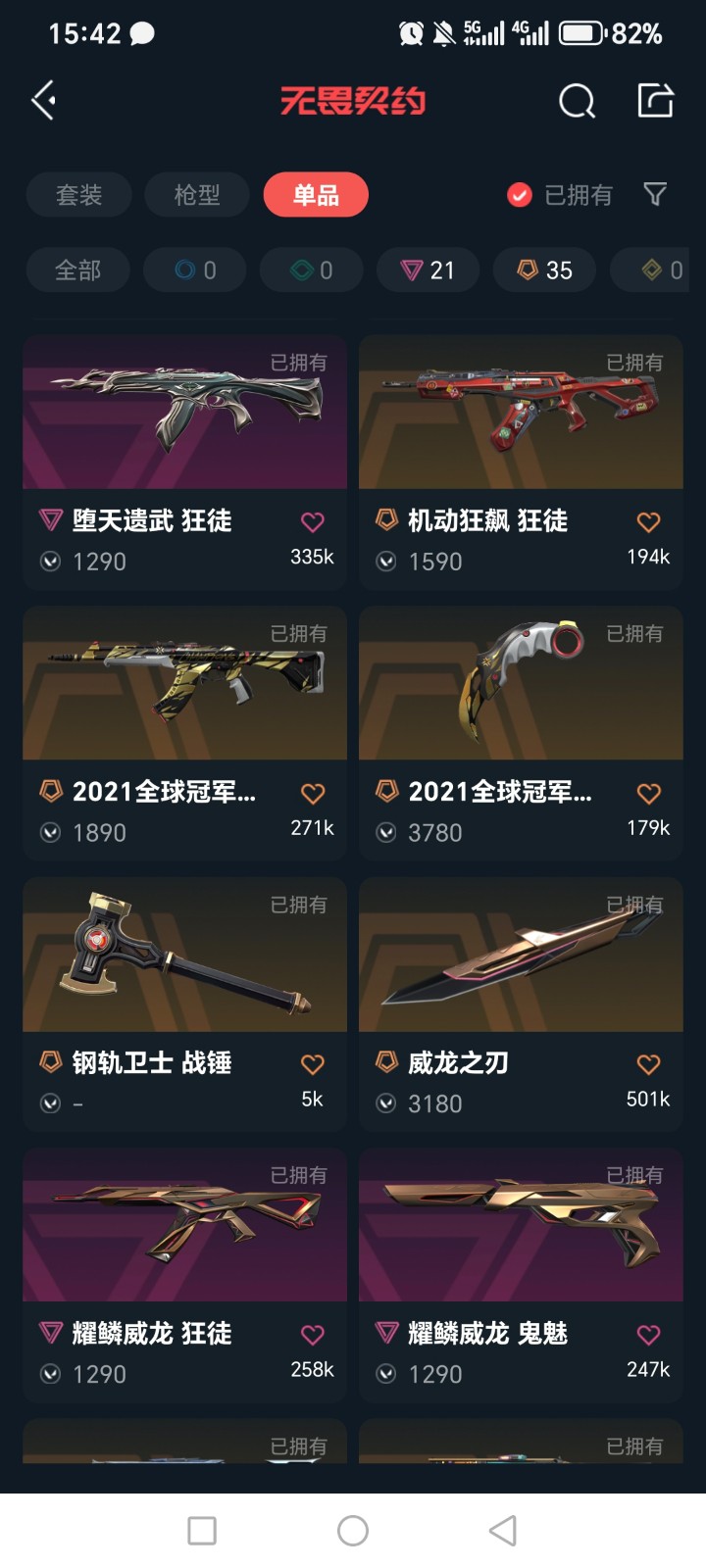
Task: Select the 单品 tab
Action: tap(316, 195)
